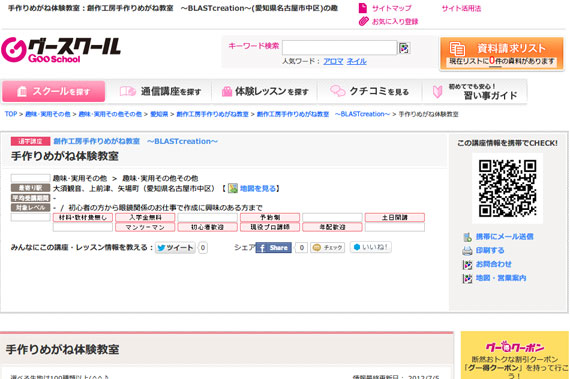Click the 趣味･実用その他 breadcrumb link

click(x=48, y=114)
